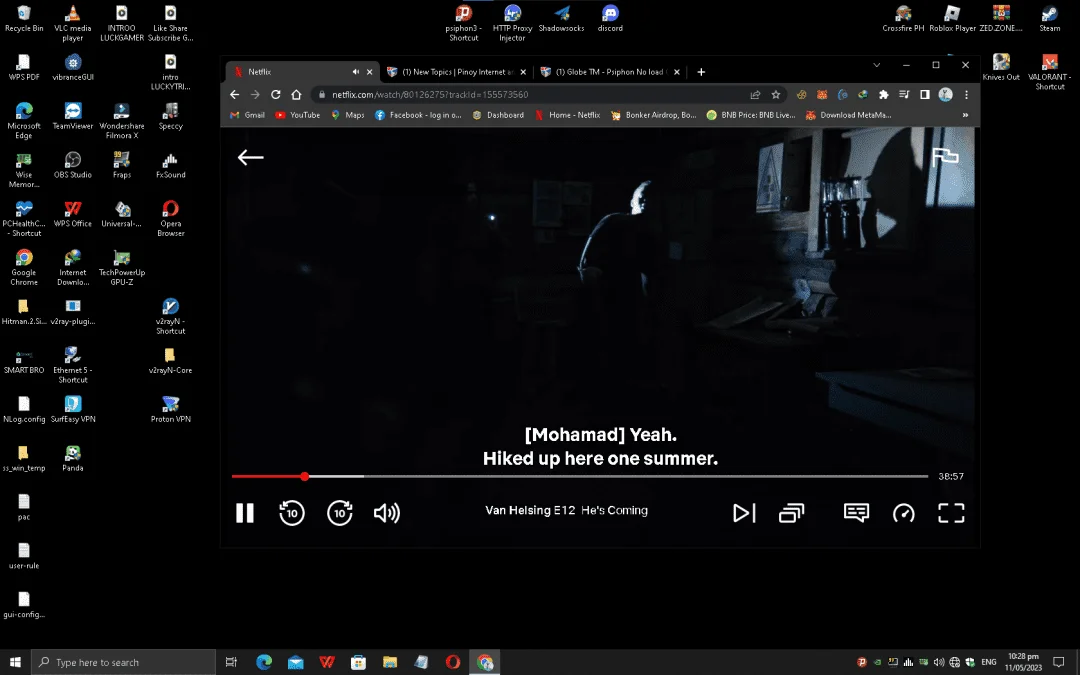The width and height of the screenshot is (1080, 675).
Task: Open the Windows Start menu
Action: coord(15,662)
